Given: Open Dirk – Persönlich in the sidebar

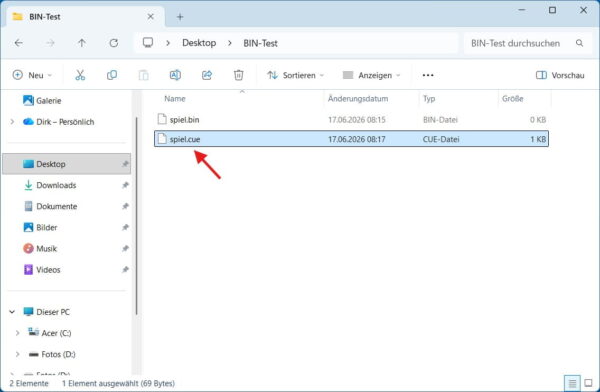Looking at the screenshot, I should click(58, 122).
